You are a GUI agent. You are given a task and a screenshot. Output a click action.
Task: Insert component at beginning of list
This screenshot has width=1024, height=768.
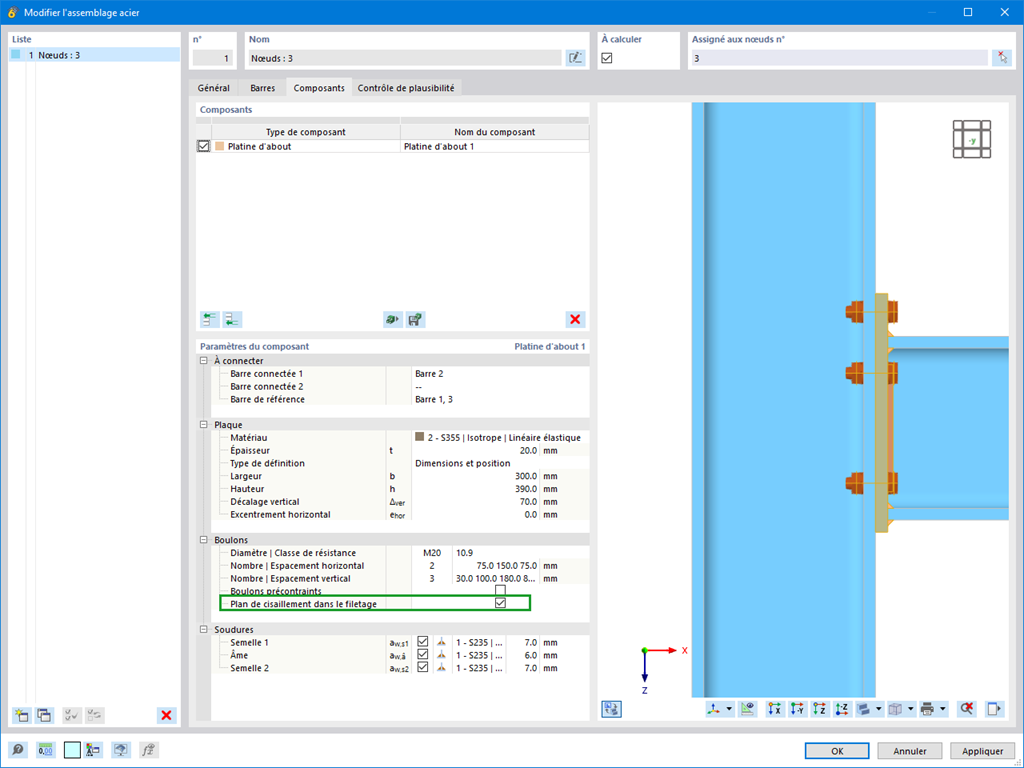[x=210, y=319]
